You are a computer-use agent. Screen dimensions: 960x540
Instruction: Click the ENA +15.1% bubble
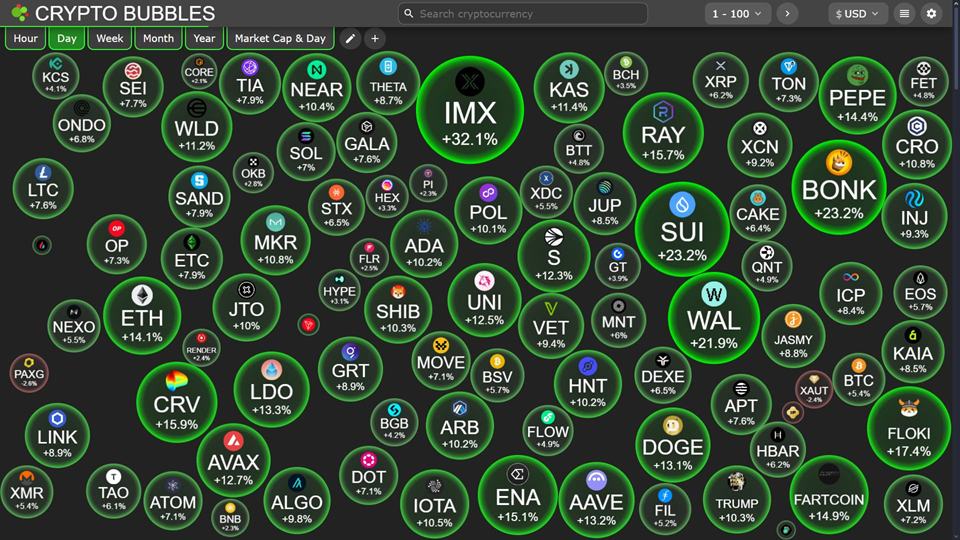pyautogui.click(x=517, y=495)
